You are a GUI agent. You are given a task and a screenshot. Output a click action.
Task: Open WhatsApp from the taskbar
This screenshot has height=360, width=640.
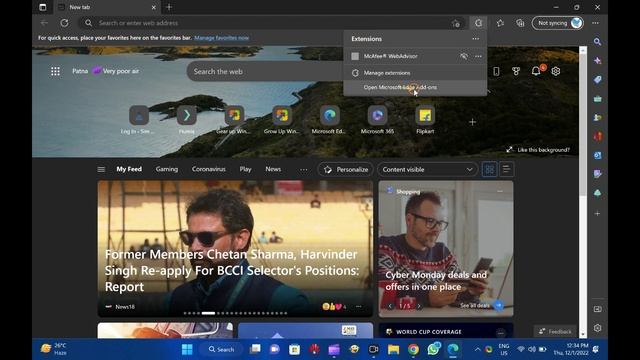point(433,349)
